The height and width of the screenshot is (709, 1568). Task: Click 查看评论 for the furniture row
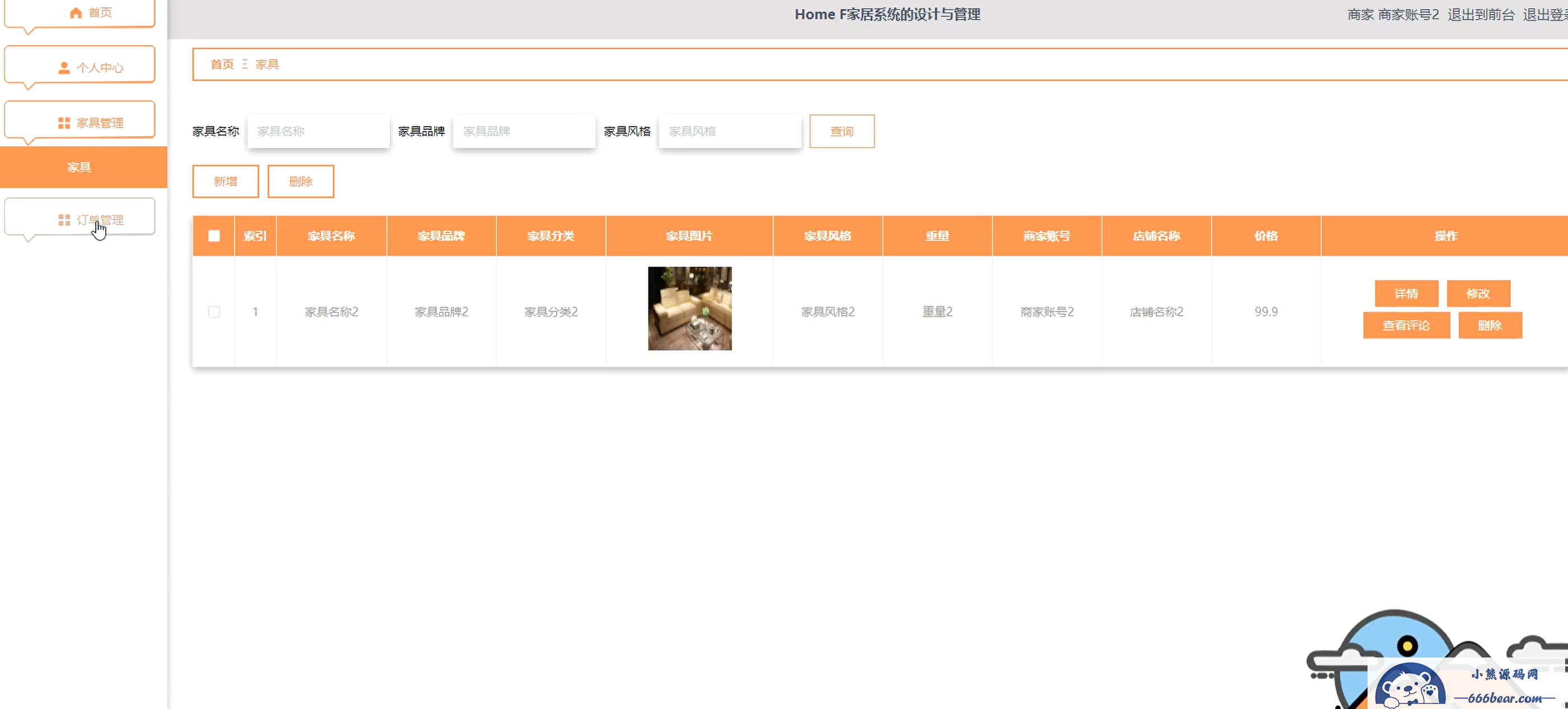[1406, 325]
